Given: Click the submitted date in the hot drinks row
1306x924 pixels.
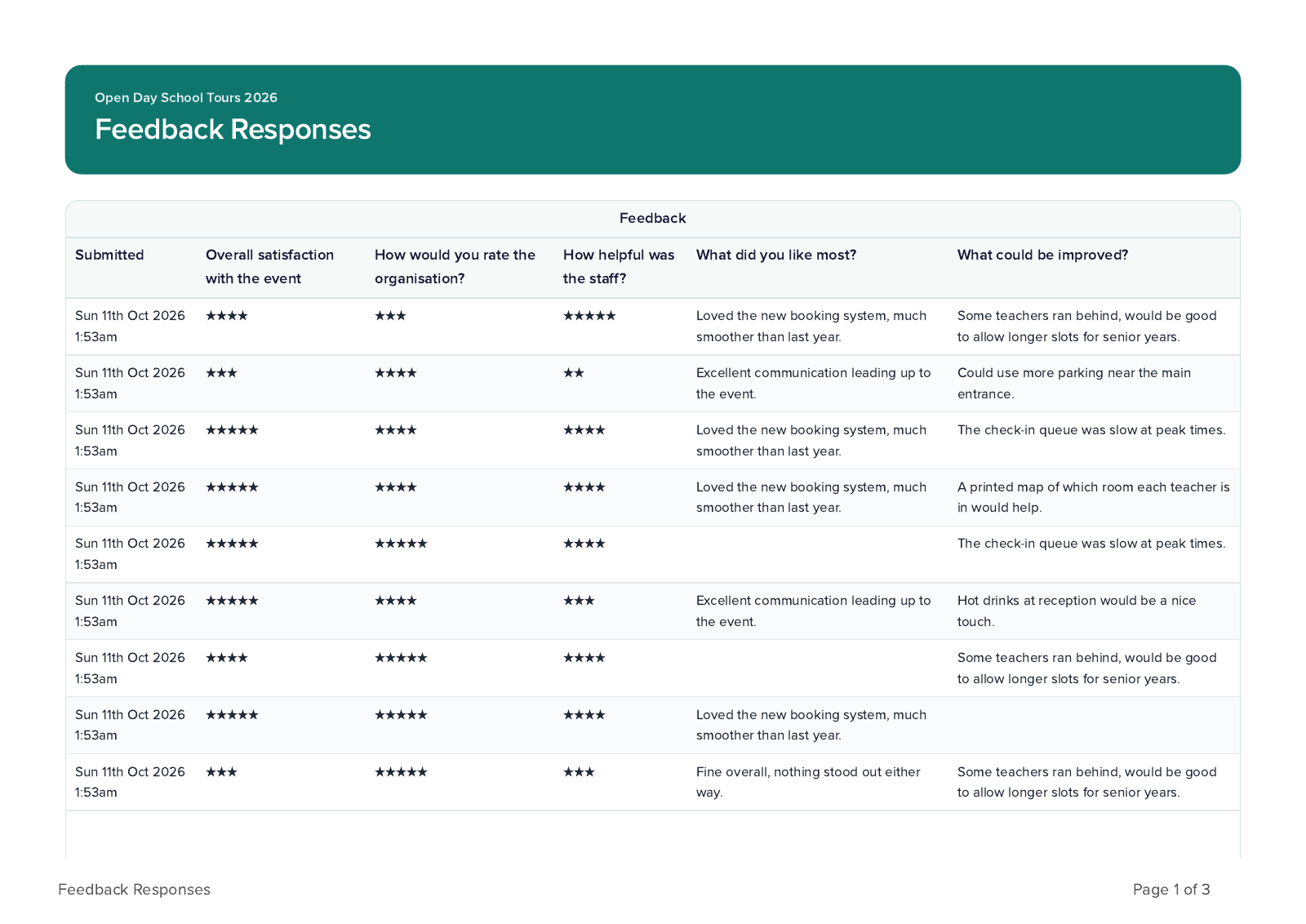Looking at the screenshot, I should [x=130, y=611].
